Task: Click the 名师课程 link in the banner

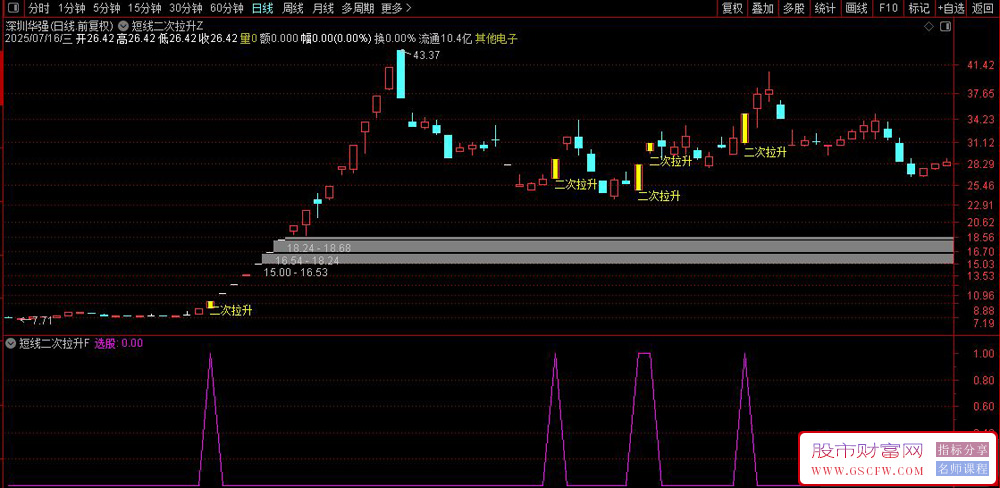Action: pos(962,469)
